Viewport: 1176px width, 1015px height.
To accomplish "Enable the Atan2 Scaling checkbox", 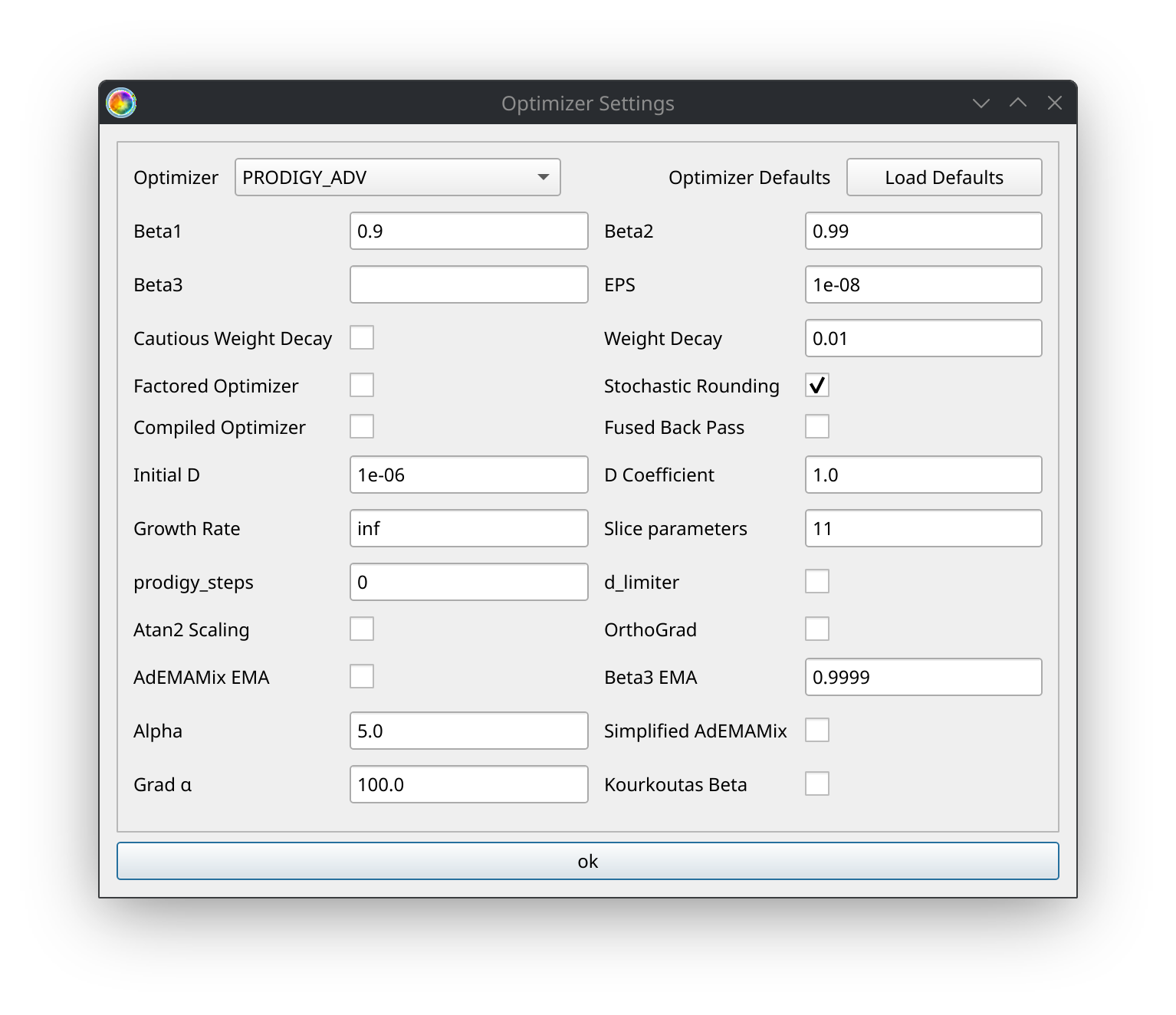I will pos(362,629).
